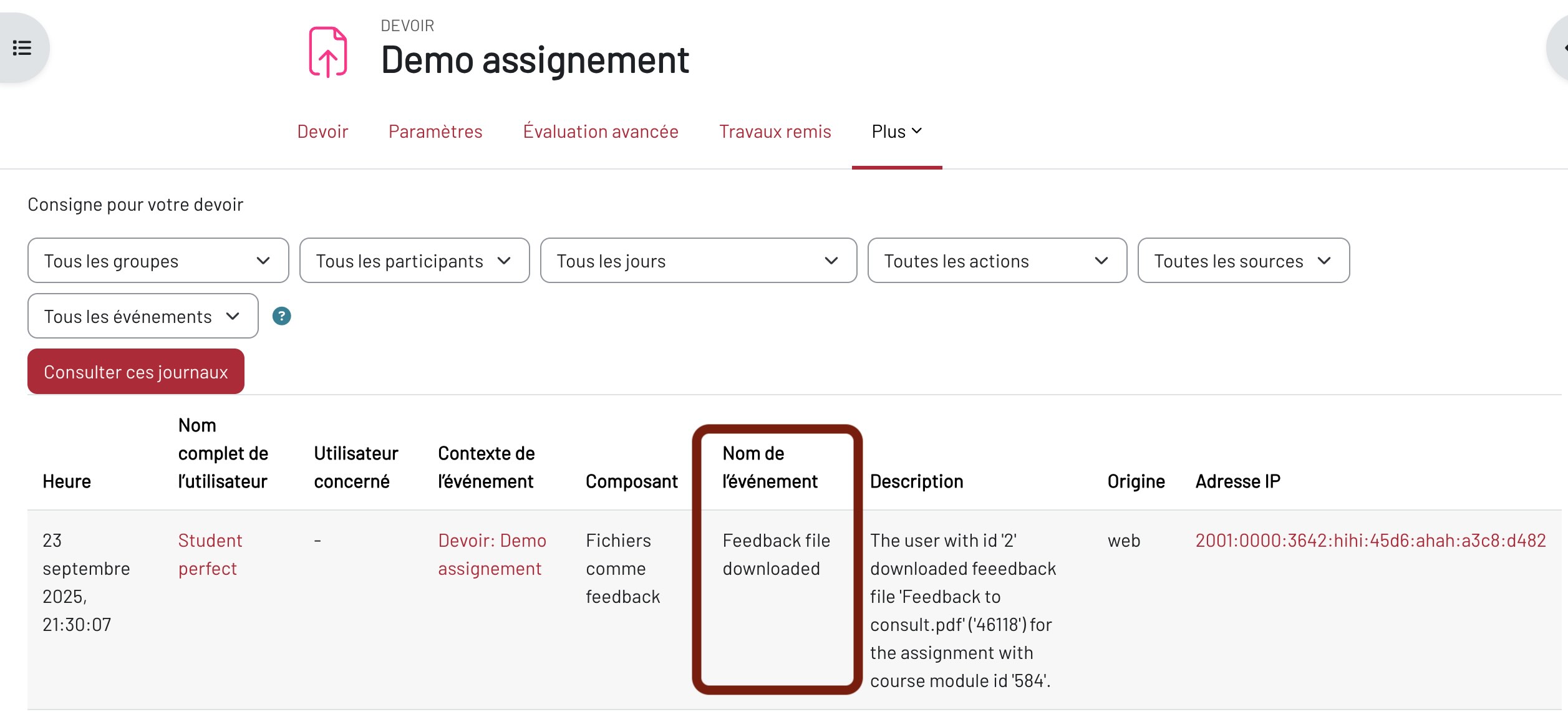Open the Tous les jours dropdown
This screenshot has width=1568, height=712.
[x=698, y=261]
